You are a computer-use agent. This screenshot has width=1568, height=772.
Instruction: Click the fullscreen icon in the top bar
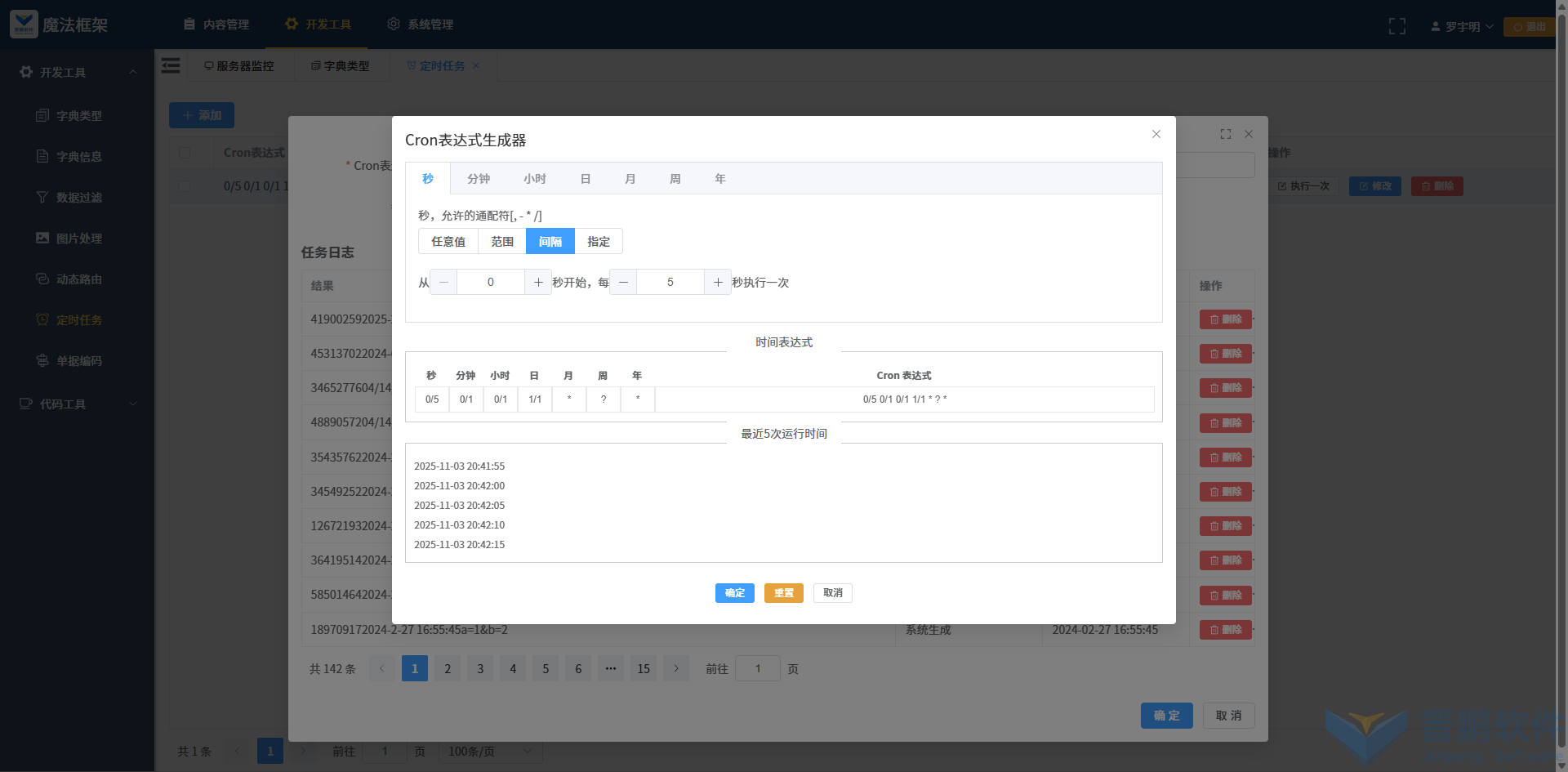pos(1397,25)
